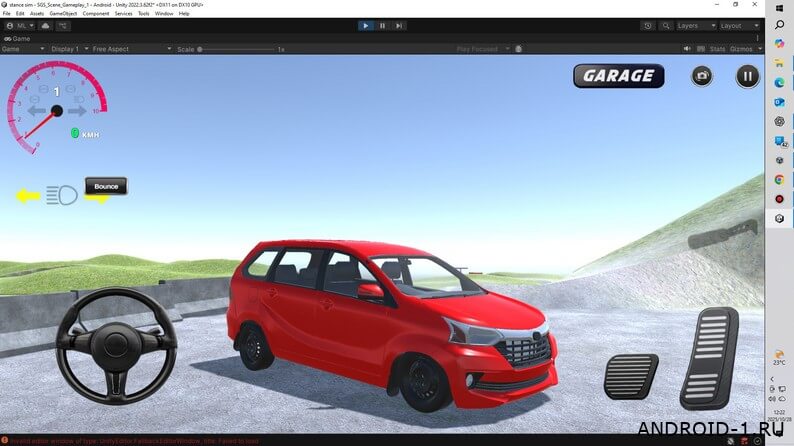Click the Pause button in Unity toolbar
This screenshot has width=794, height=446.
click(382, 25)
